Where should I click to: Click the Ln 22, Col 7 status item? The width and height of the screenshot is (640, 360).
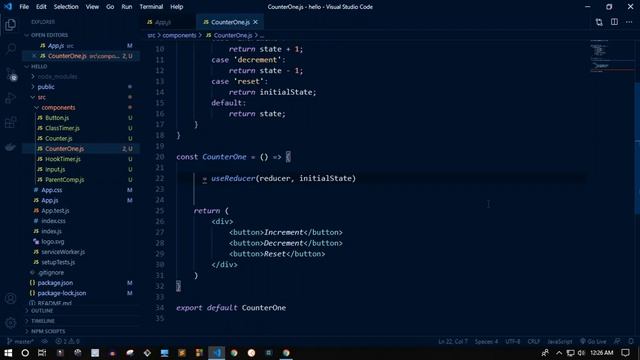pyautogui.click(x=453, y=341)
